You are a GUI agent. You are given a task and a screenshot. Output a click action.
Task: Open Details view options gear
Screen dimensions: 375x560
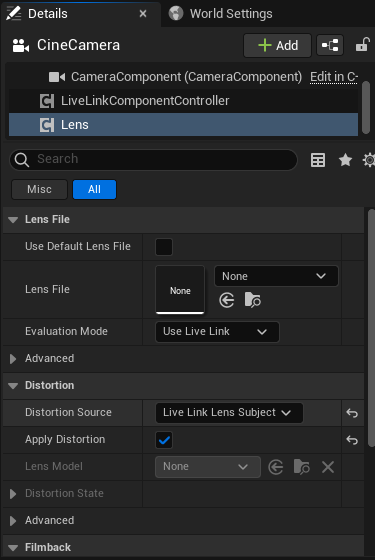click(x=369, y=160)
